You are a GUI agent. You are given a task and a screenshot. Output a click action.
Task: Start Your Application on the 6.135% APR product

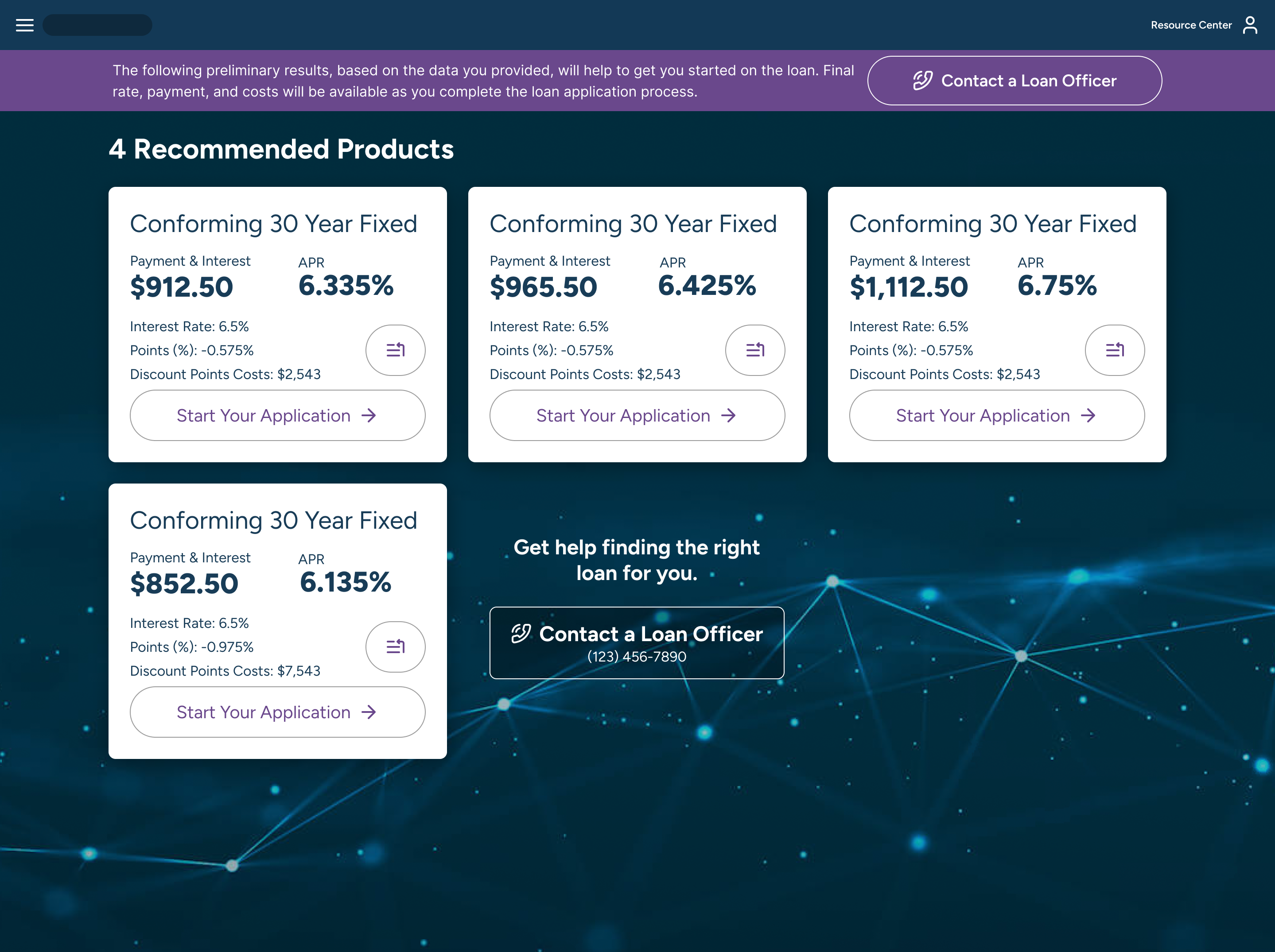pyautogui.click(x=277, y=712)
